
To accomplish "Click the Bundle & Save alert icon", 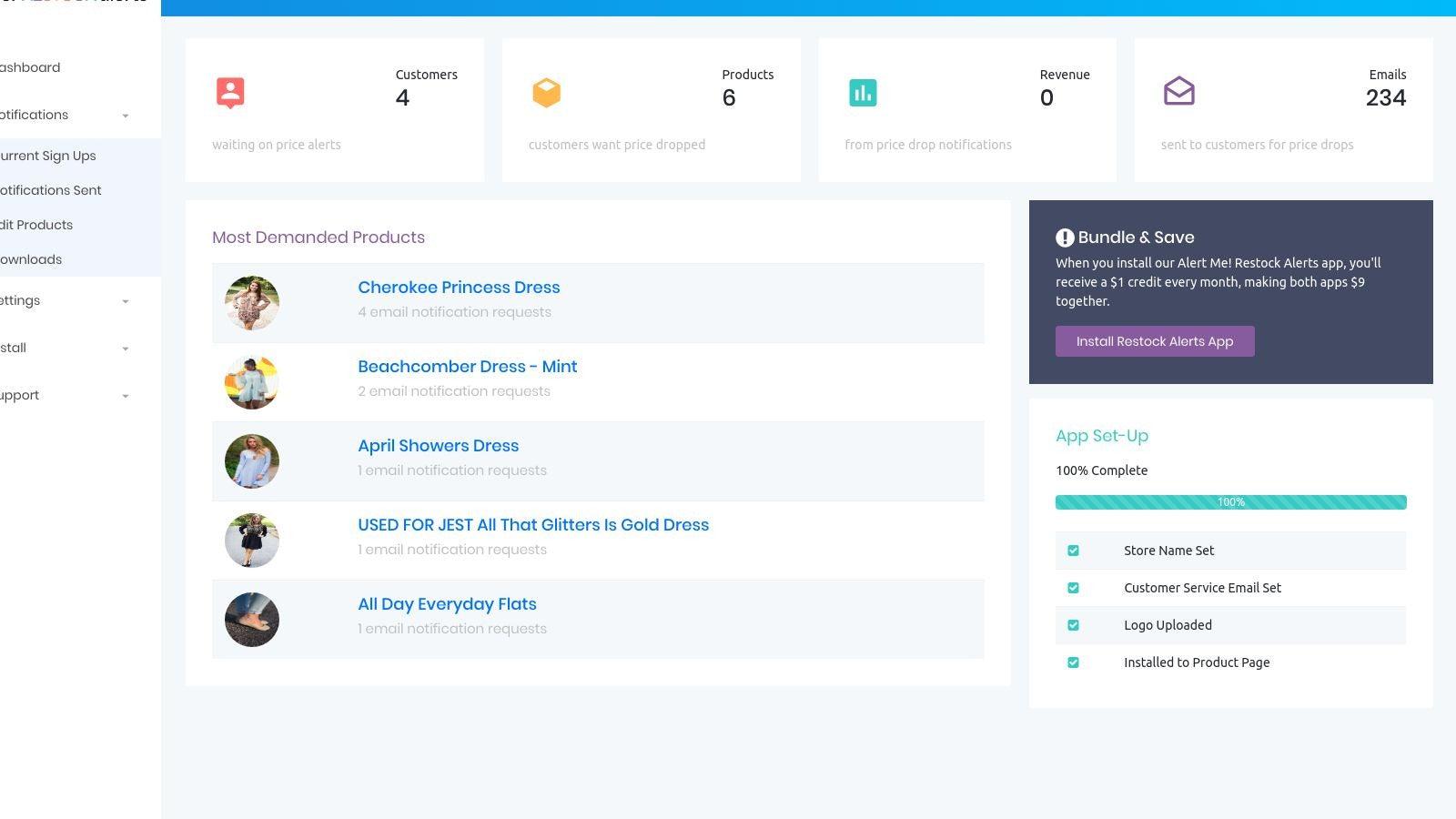I will click(1064, 237).
